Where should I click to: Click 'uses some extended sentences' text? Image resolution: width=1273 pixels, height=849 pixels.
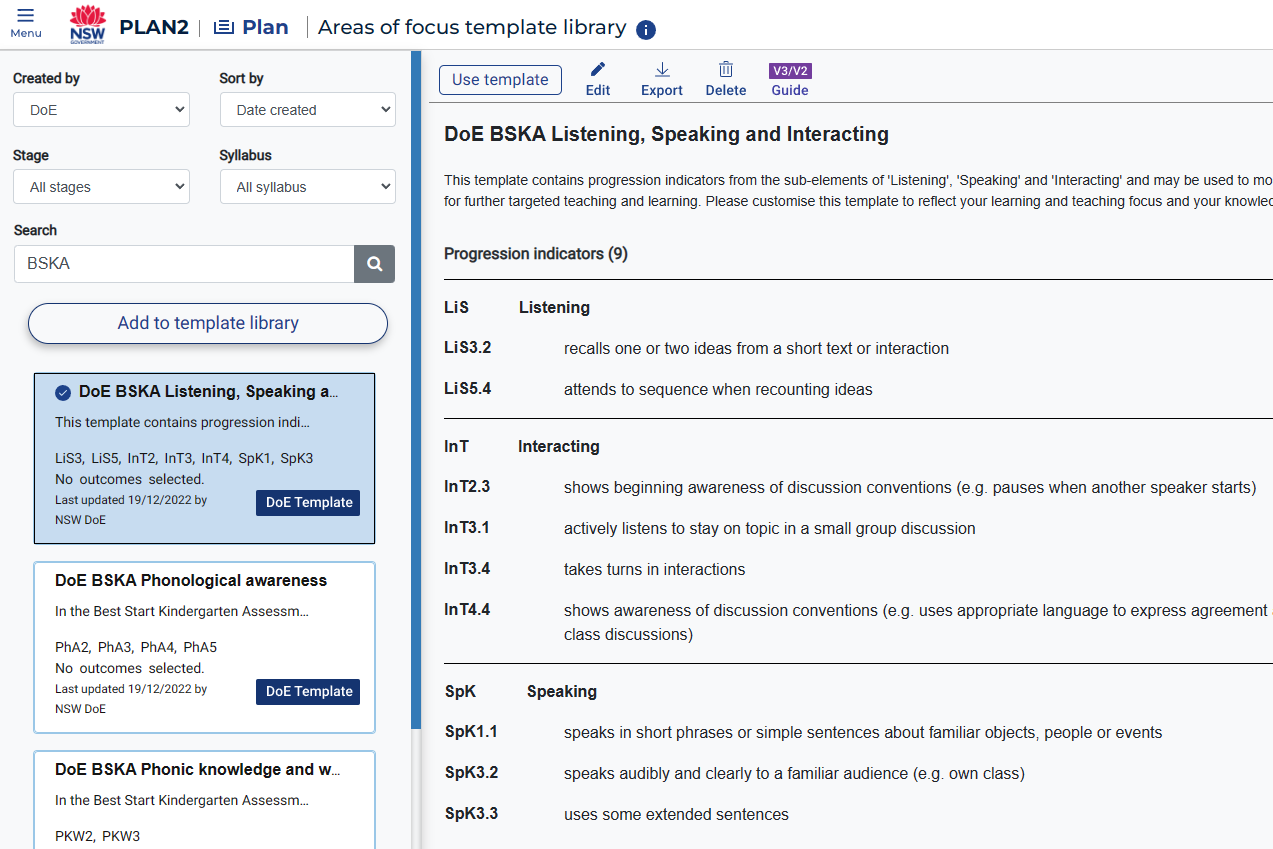tap(676, 814)
